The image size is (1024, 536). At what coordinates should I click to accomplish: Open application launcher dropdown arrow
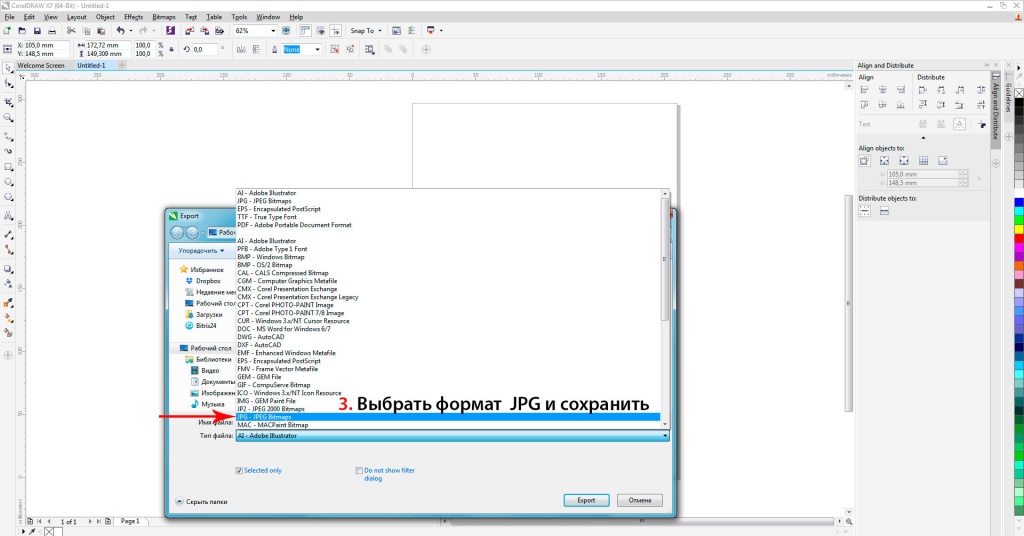tap(441, 31)
